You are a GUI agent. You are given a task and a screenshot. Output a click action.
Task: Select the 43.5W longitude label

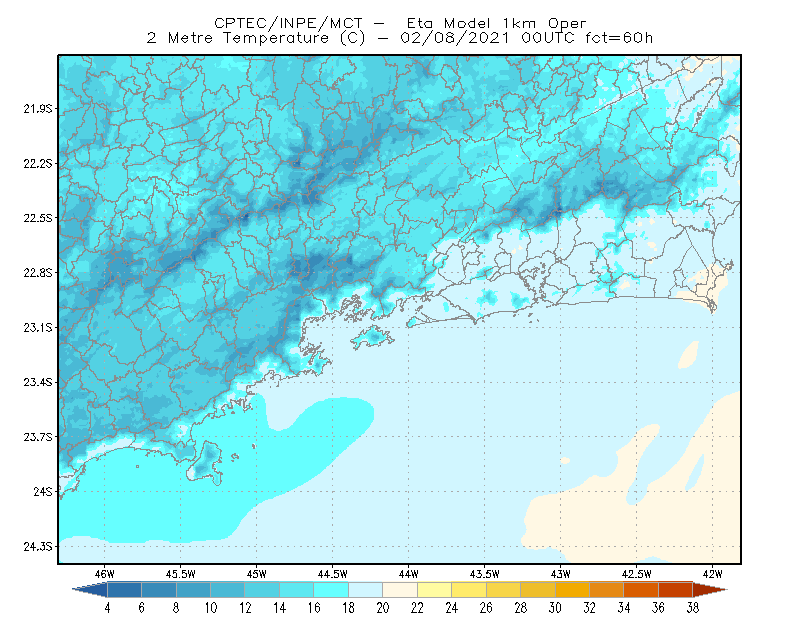click(x=485, y=574)
